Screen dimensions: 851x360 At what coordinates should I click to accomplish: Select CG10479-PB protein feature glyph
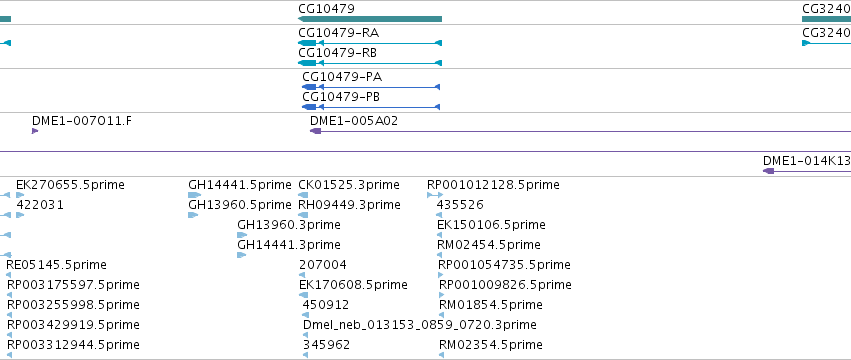click(371, 107)
